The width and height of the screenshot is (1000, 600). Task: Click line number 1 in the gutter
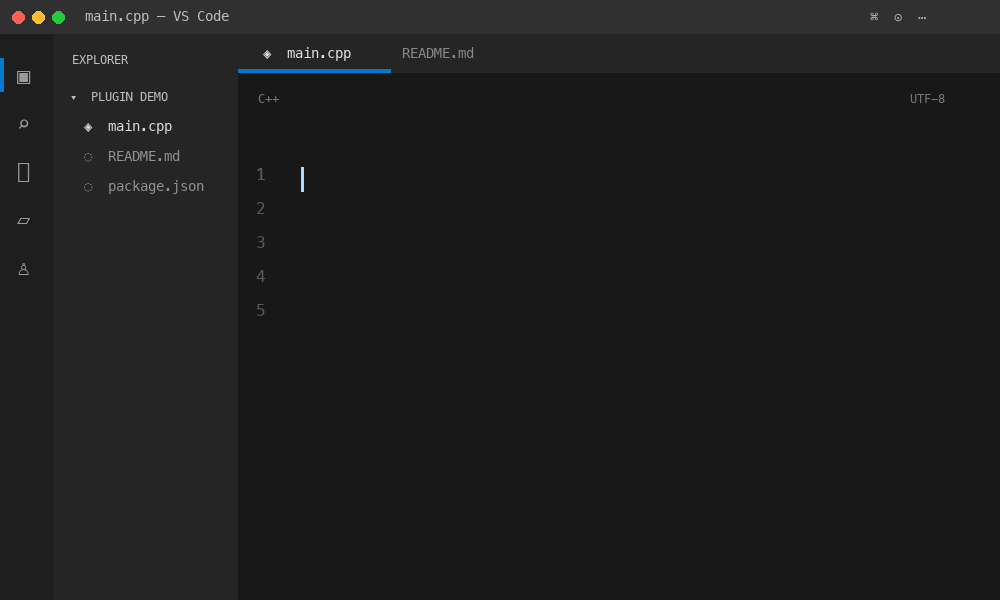[x=260, y=175]
